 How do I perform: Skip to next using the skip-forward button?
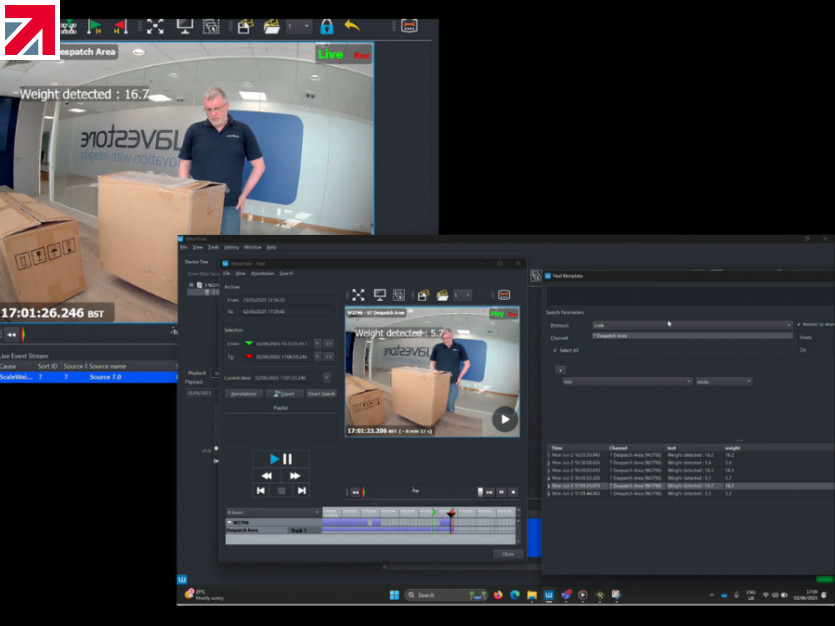(x=301, y=490)
